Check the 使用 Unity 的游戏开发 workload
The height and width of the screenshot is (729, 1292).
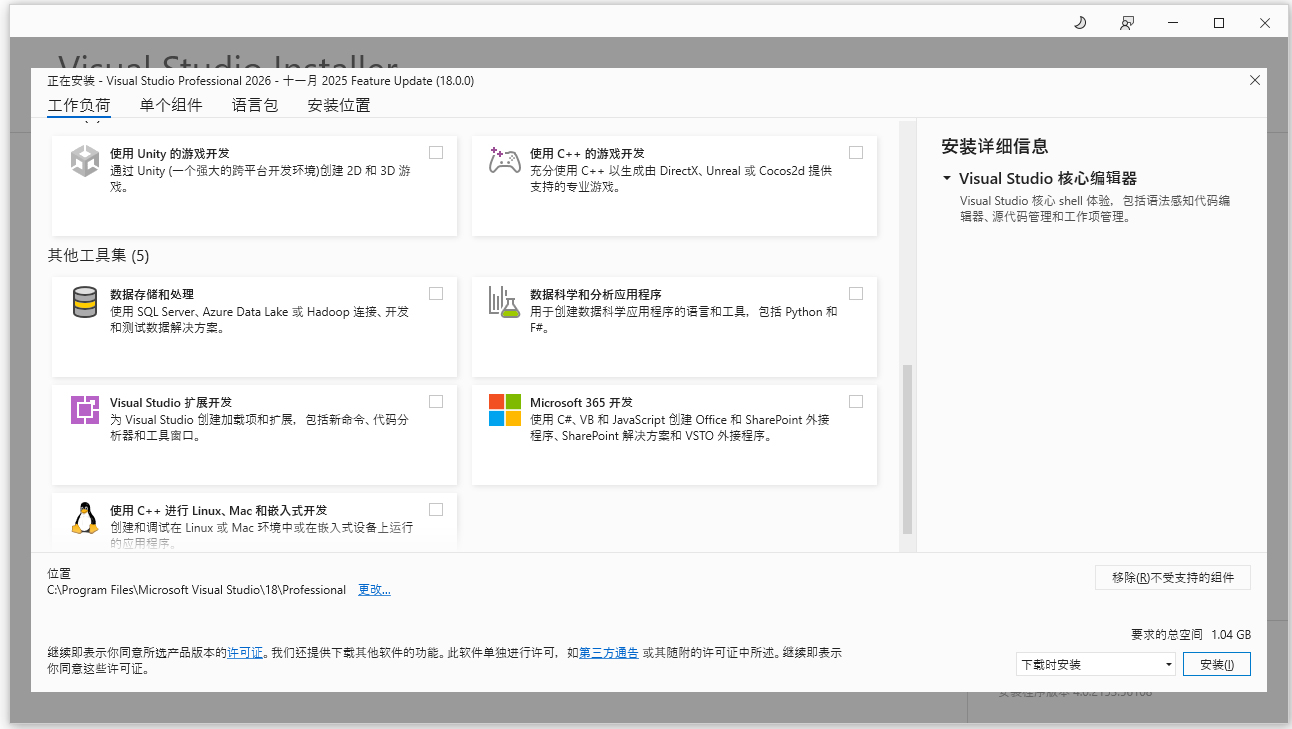(x=436, y=153)
